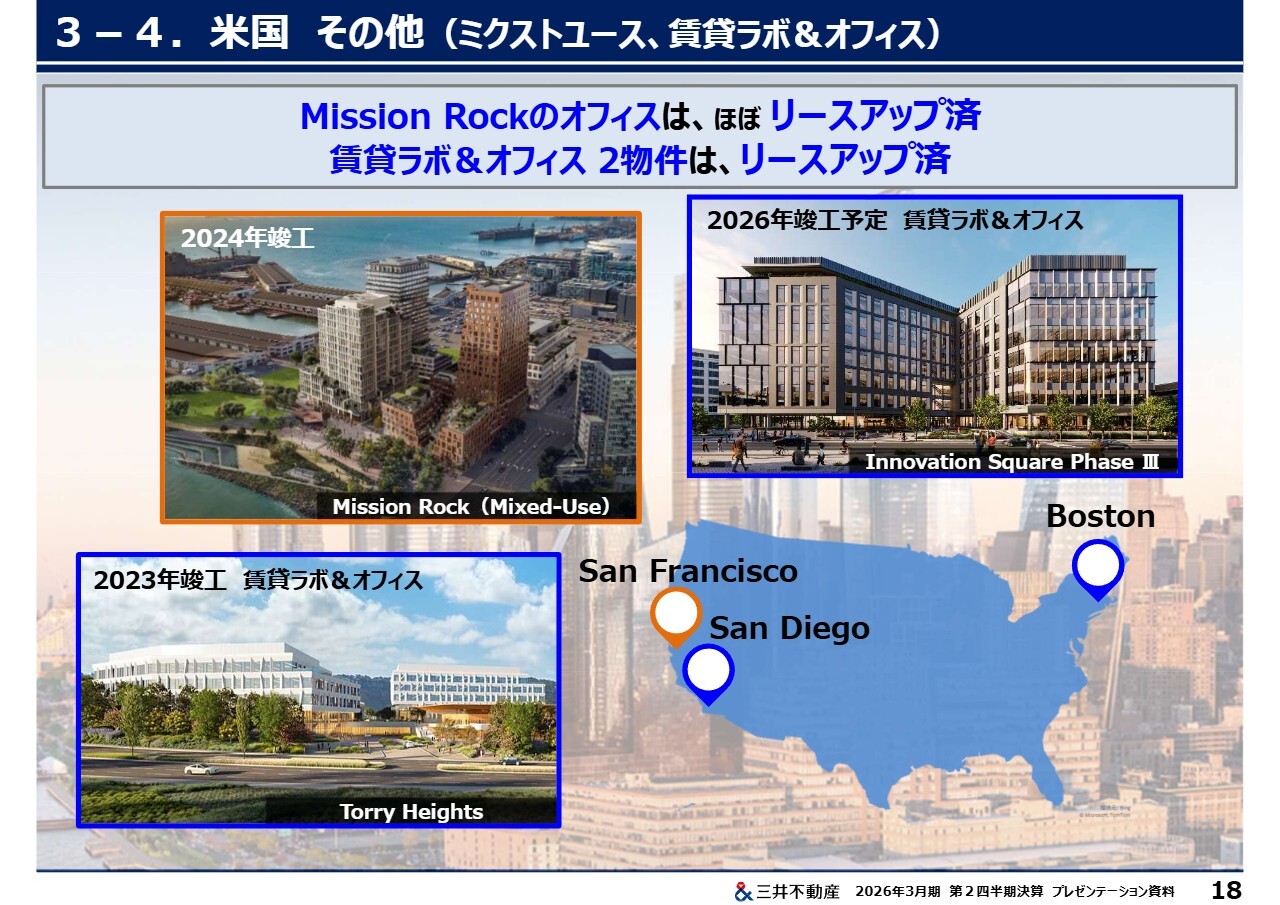Screen dimensions: 1280x905
Task: Click the headline starting with "Mission Rockのオフィス"
Action: (640, 117)
